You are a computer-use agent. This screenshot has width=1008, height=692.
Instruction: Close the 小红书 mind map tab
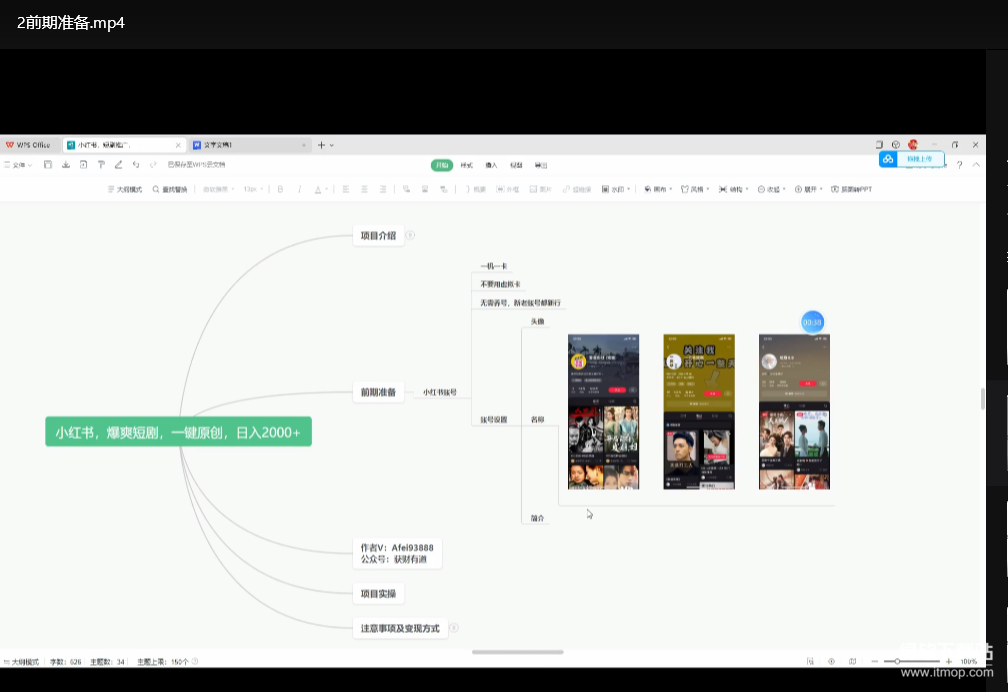pyautogui.click(x=178, y=145)
